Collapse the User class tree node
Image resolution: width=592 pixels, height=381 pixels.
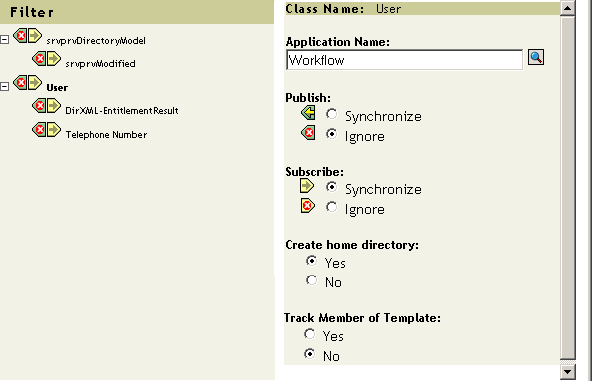pyautogui.click(x=5, y=86)
